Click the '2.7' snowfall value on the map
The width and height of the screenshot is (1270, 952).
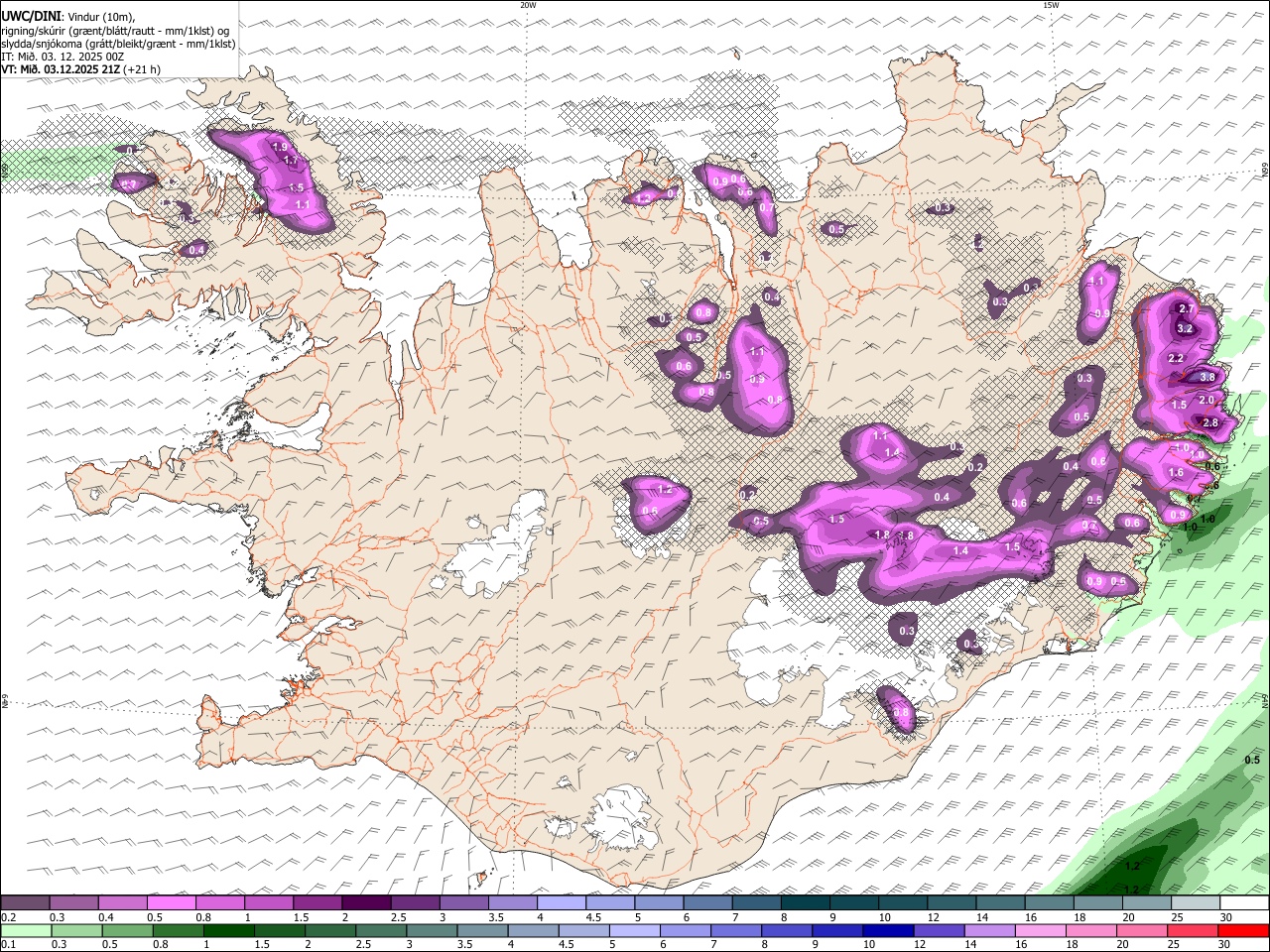[x=1186, y=309]
